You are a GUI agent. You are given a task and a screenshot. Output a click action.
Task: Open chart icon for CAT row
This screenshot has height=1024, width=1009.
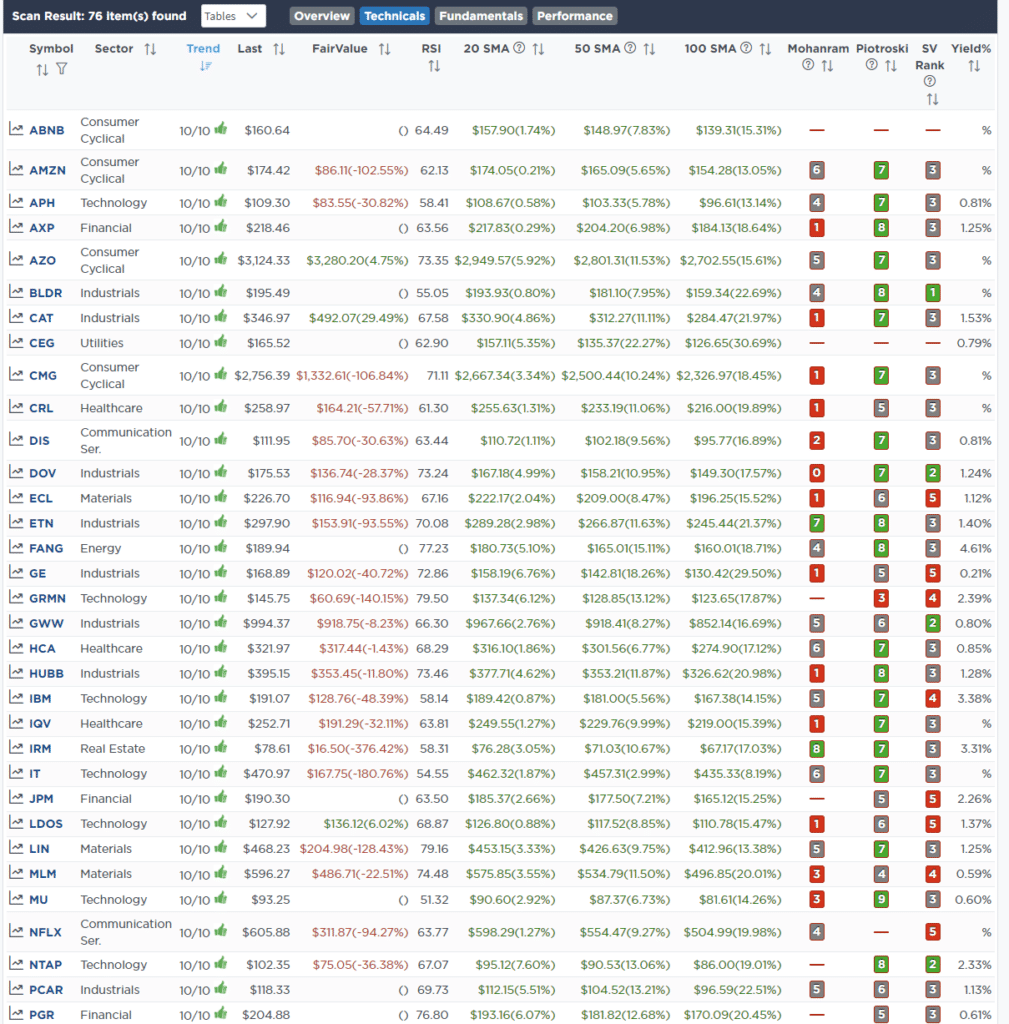coord(16,317)
